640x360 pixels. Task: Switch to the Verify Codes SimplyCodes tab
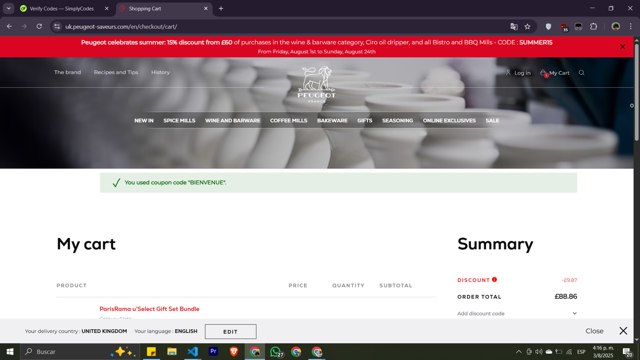[61, 8]
